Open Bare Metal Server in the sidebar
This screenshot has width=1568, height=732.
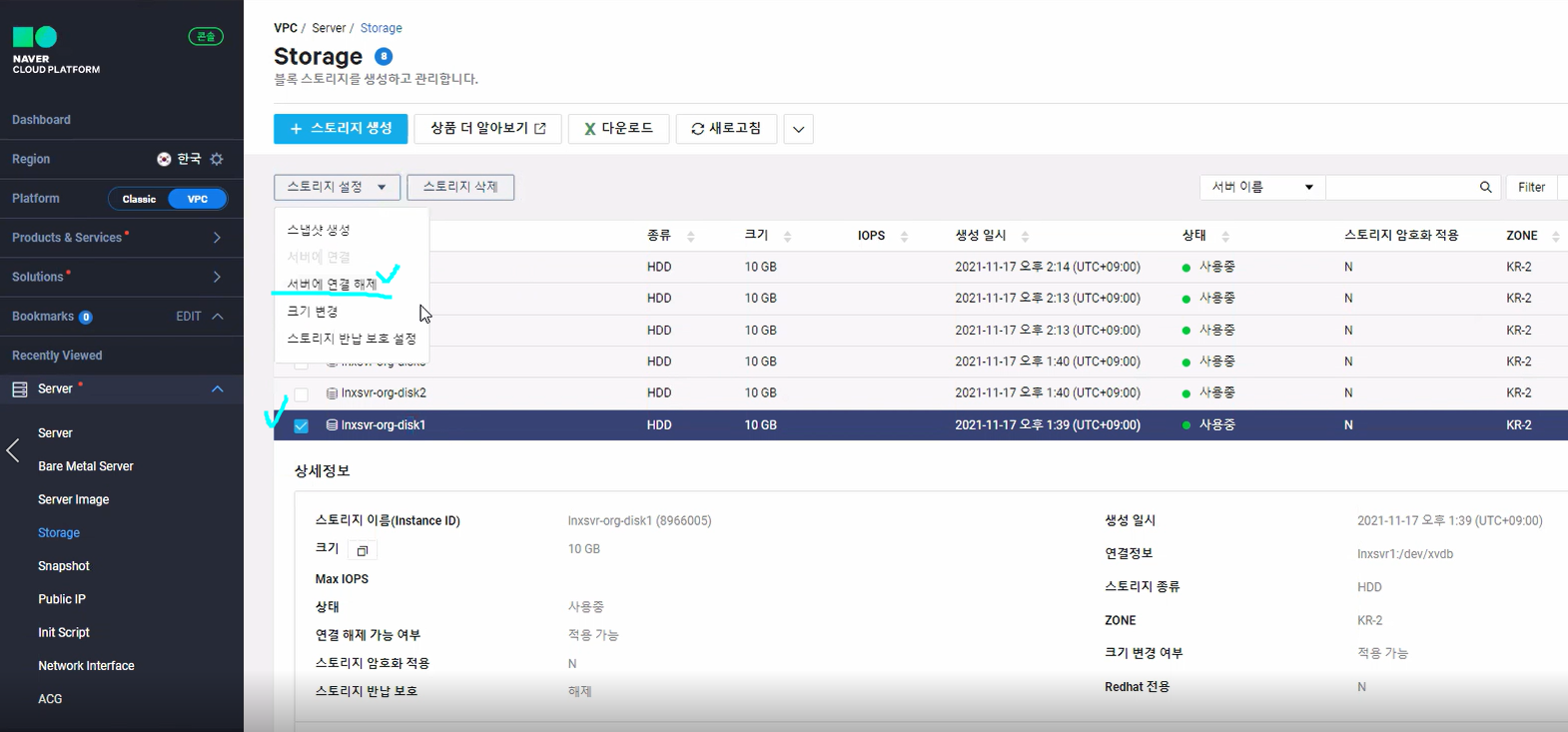[86, 466]
